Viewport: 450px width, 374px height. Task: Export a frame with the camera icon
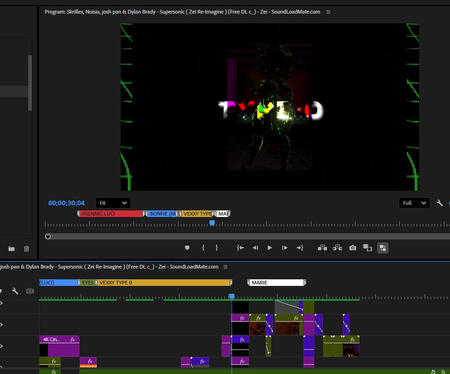coord(353,248)
